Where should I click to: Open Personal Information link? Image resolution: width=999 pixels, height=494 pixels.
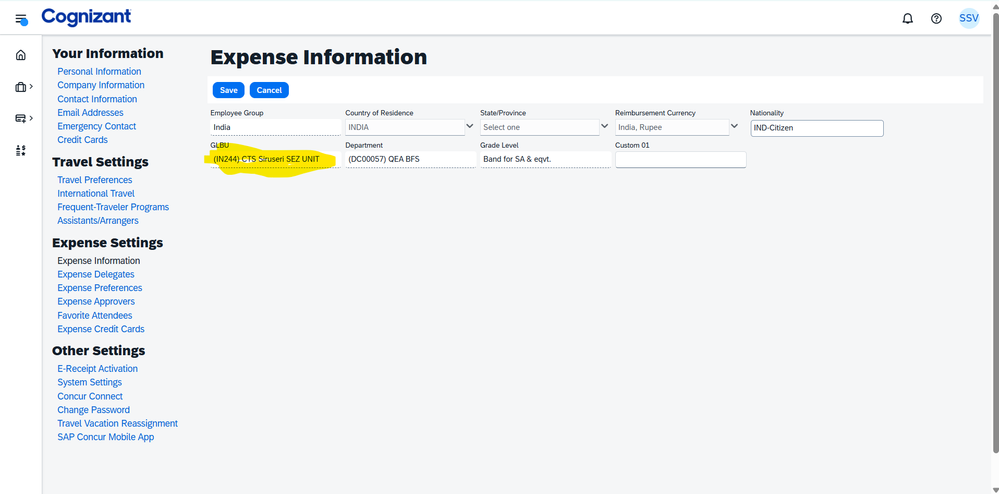(99, 71)
